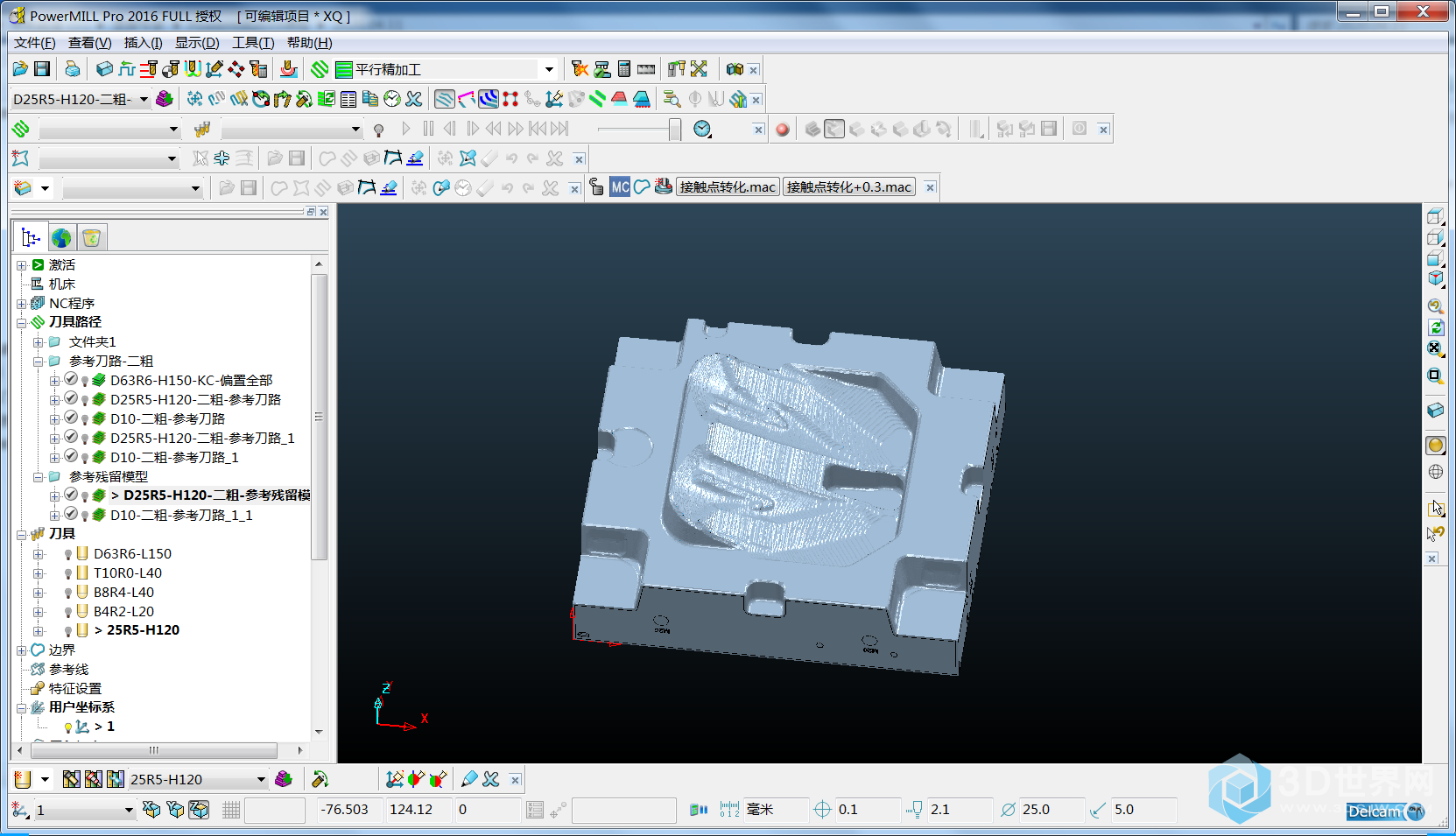The width and height of the screenshot is (1456, 836).
Task: Open the active toolpath D25R5-H120-二粗 dropdown
Action: click(x=144, y=99)
